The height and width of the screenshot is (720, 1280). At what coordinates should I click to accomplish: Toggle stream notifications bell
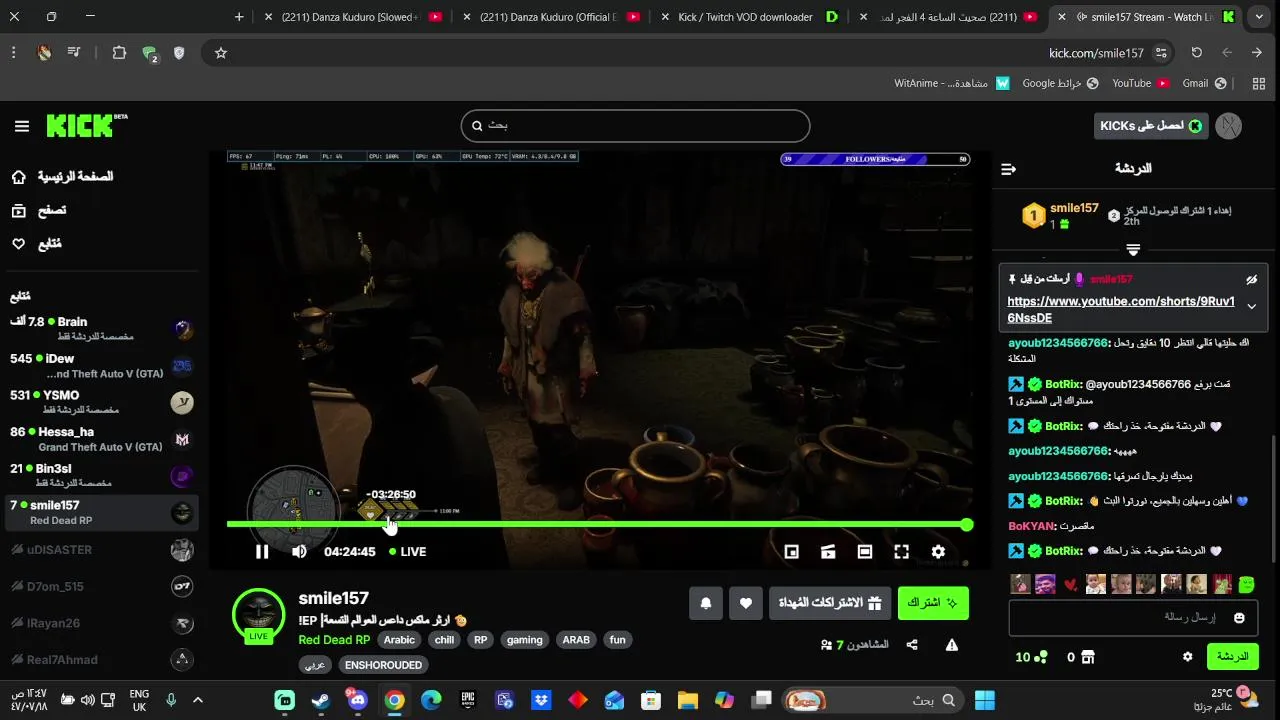point(706,603)
